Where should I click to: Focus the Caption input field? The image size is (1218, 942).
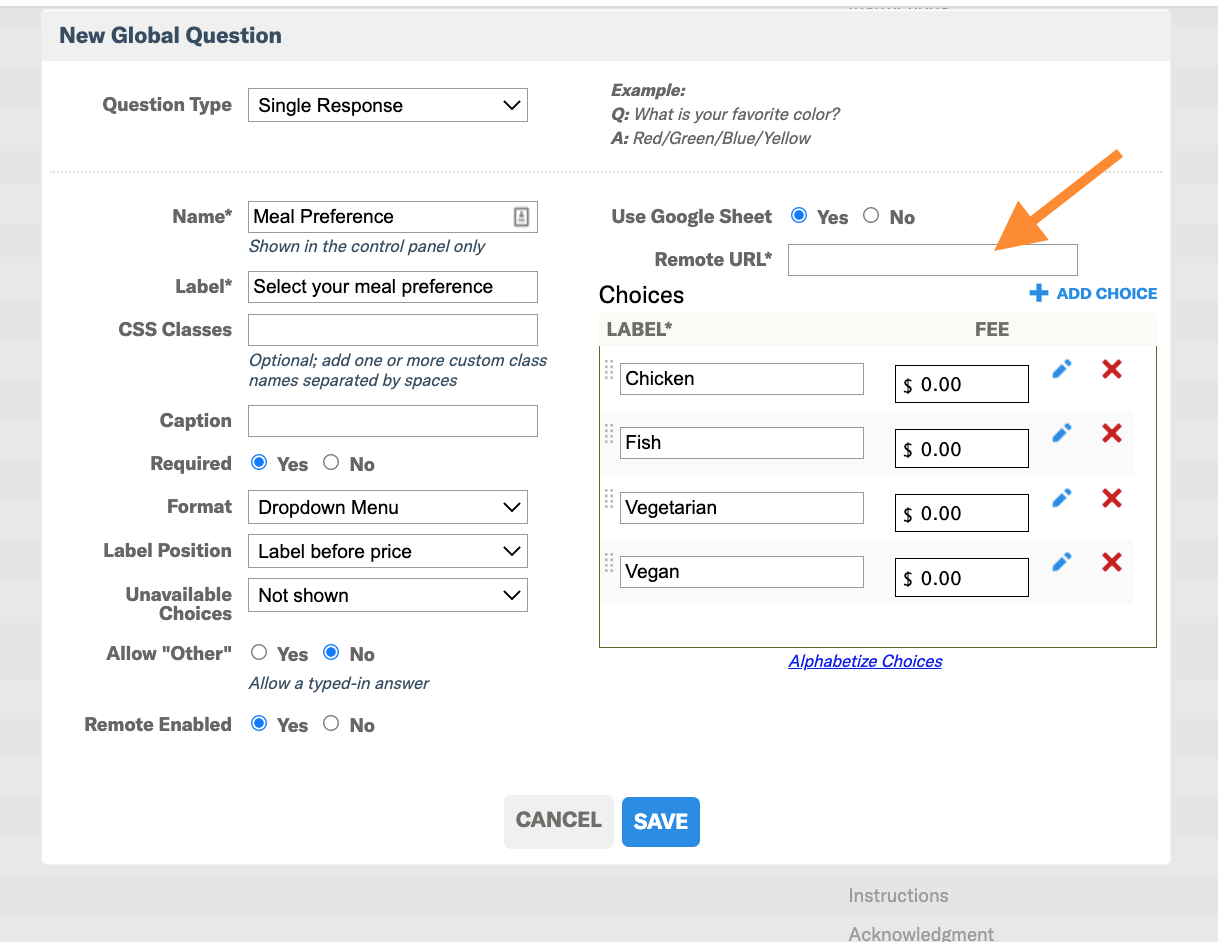click(x=393, y=421)
